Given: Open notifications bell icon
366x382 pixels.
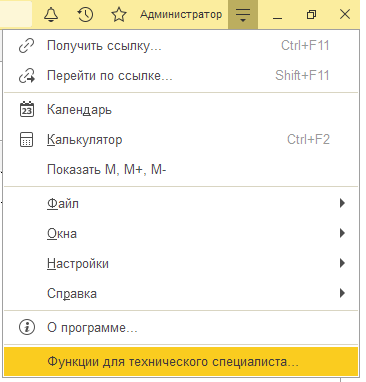Looking at the screenshot, I should pyautogui.click(x=51, y=15).
